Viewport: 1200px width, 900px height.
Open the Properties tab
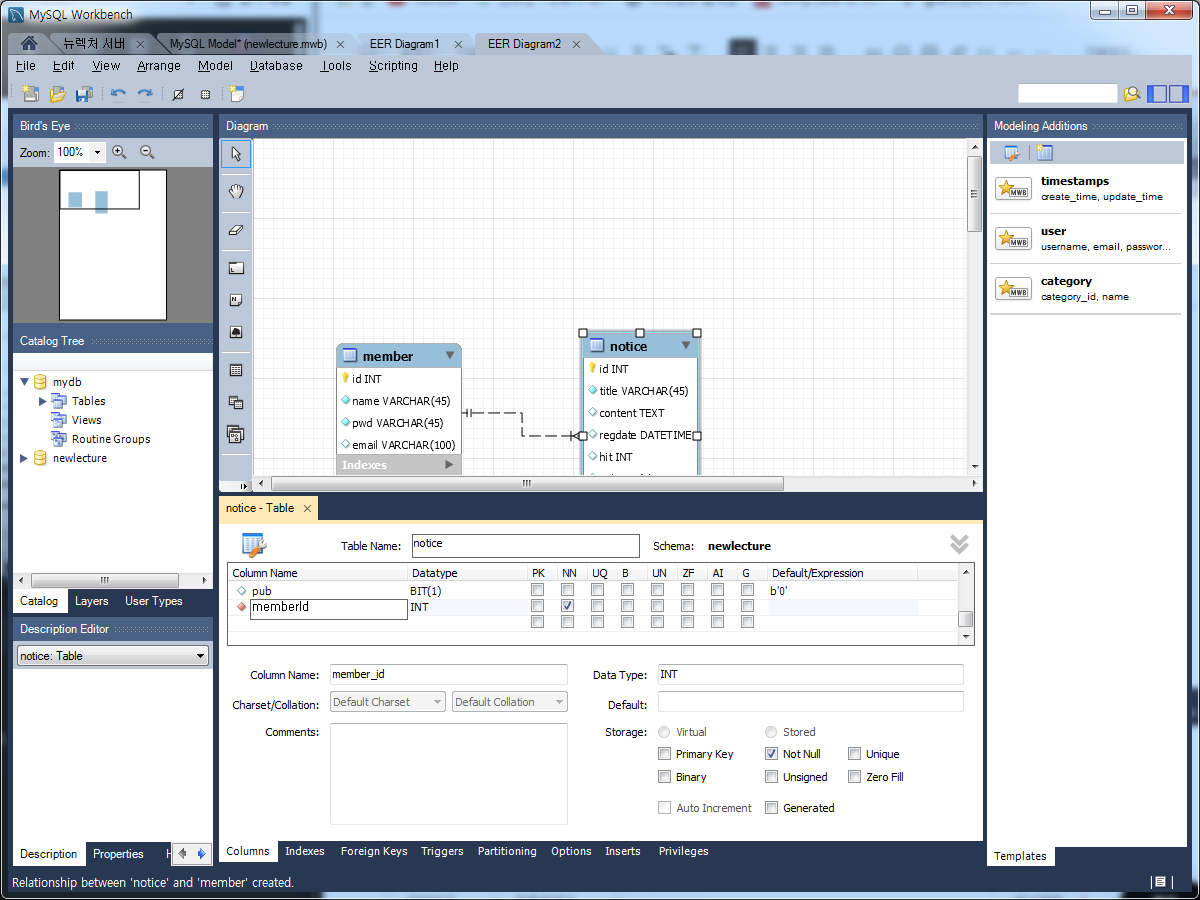[x=119, y=854]
